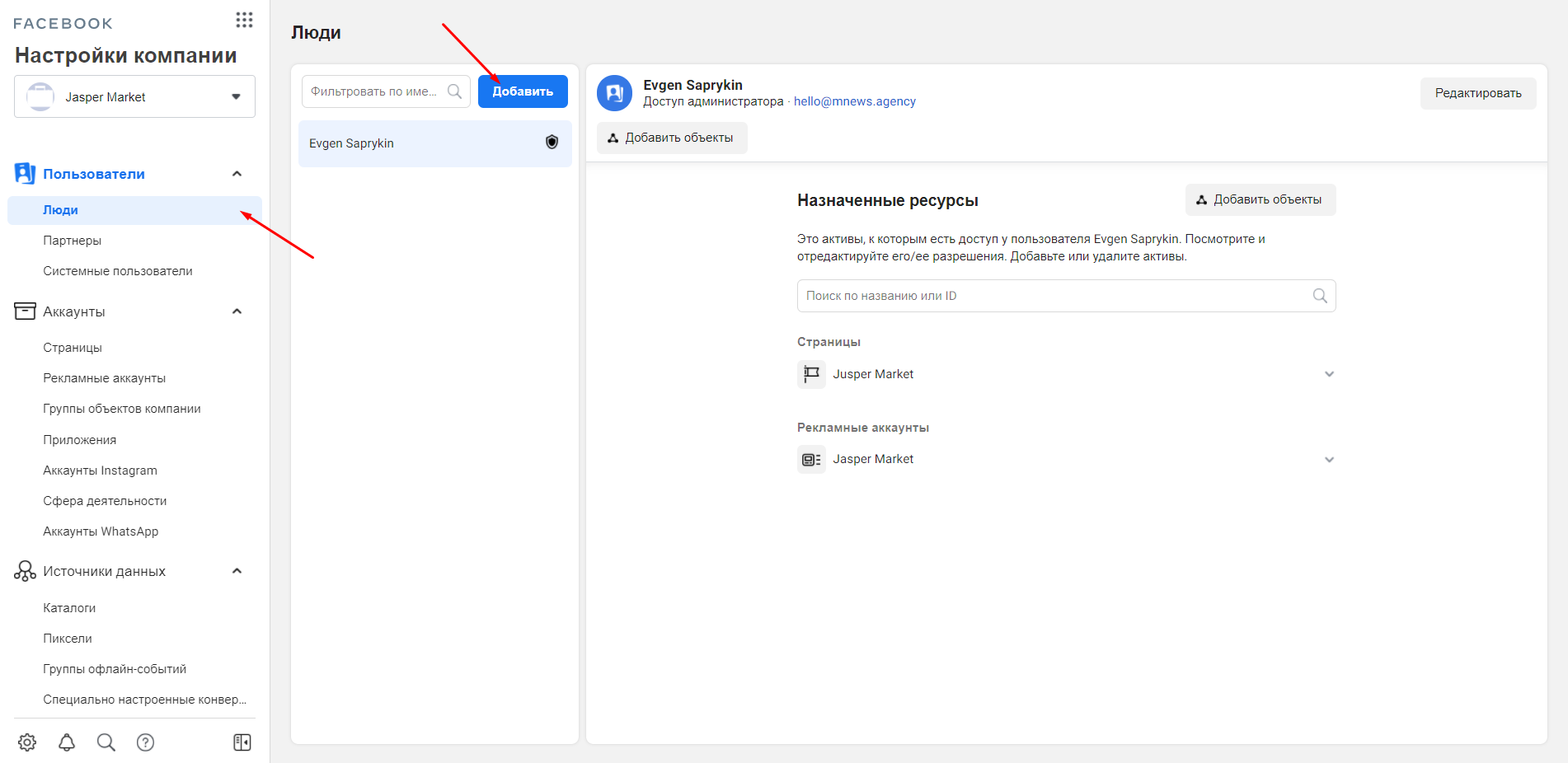Click magnifier icon in name filter field
Image resolution: width=1568 pixels, height=763 pixels.
click(454, 91)
